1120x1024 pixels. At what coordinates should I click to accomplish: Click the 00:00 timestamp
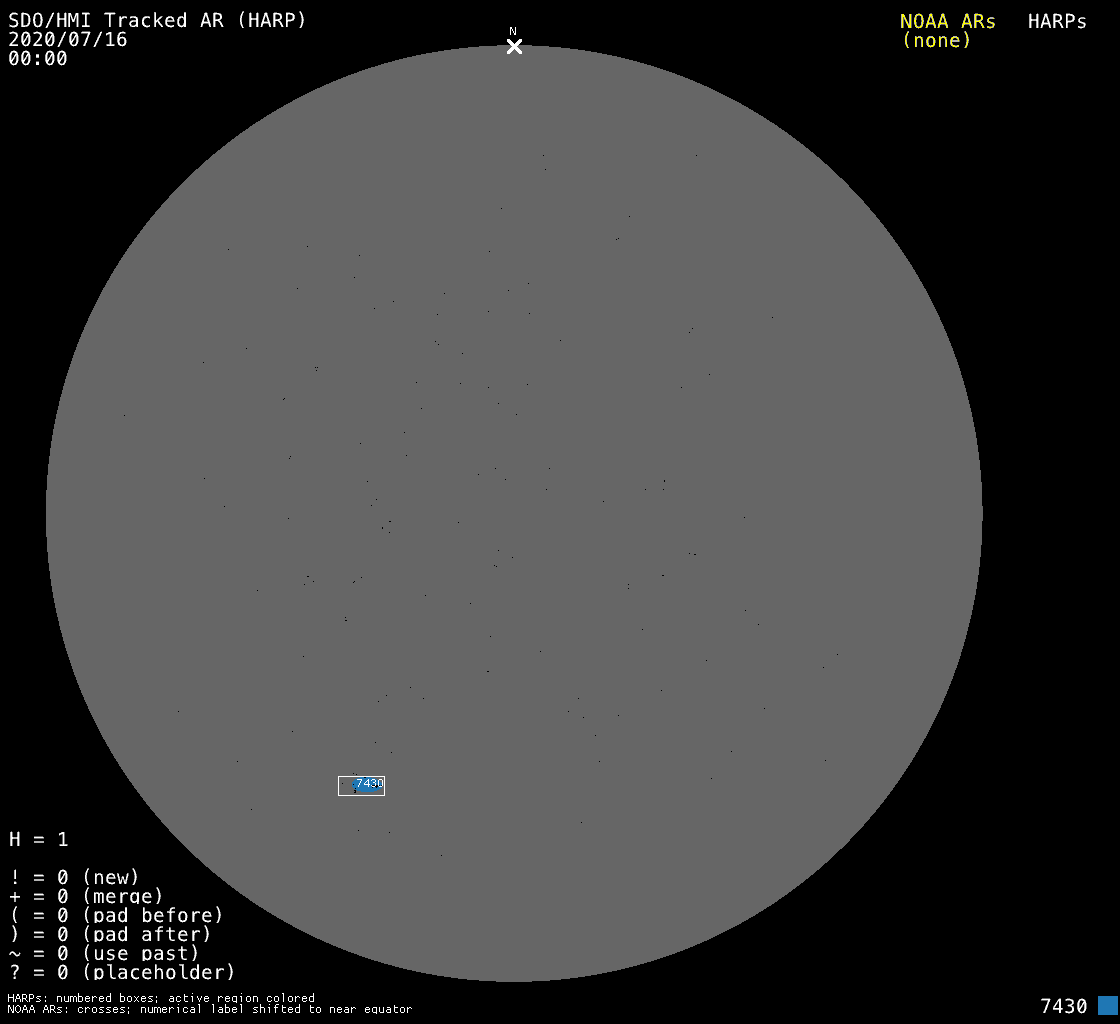[38, 58]
